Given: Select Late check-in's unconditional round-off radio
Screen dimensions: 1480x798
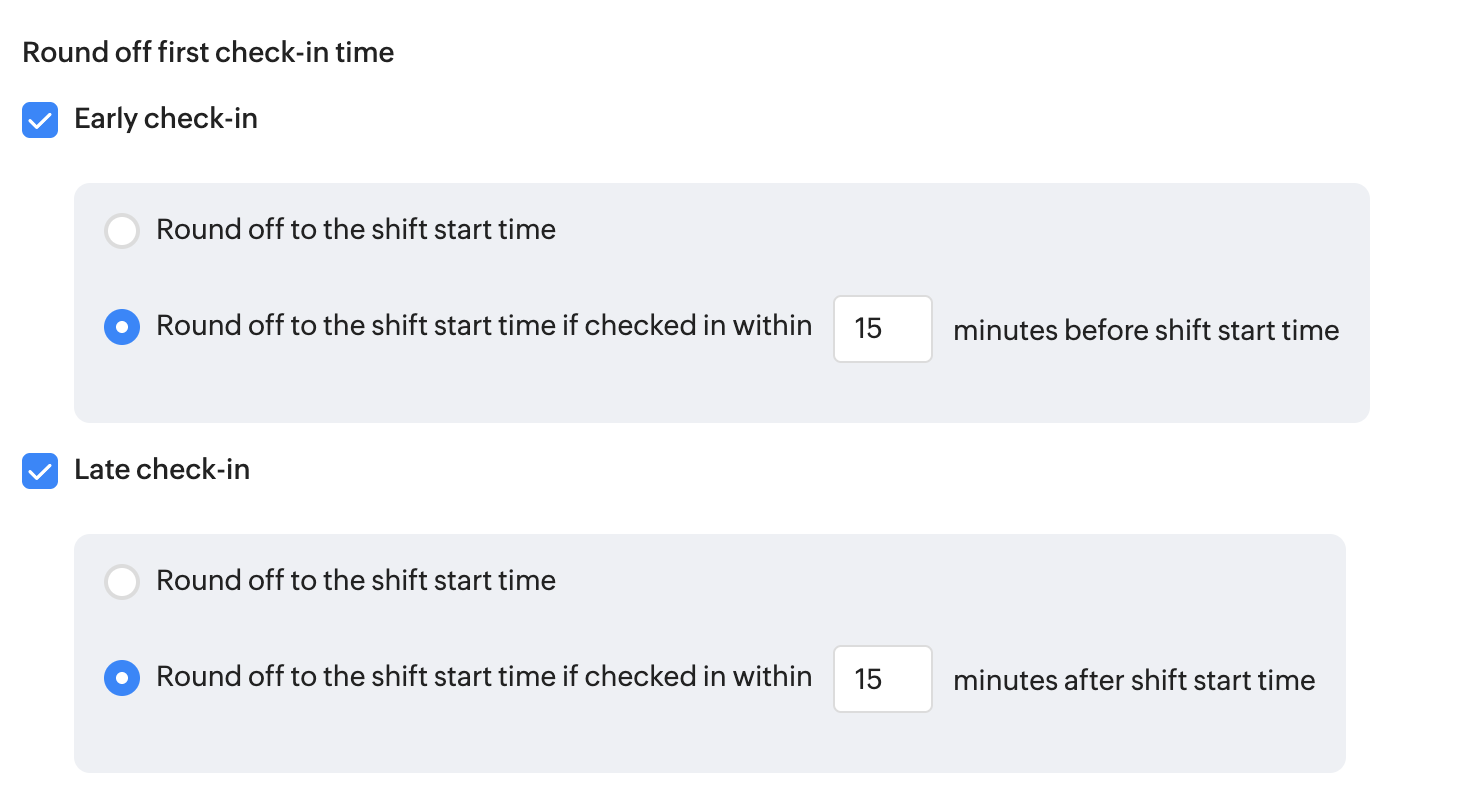Looking at the screenshot, I should (x=122, y=582).
